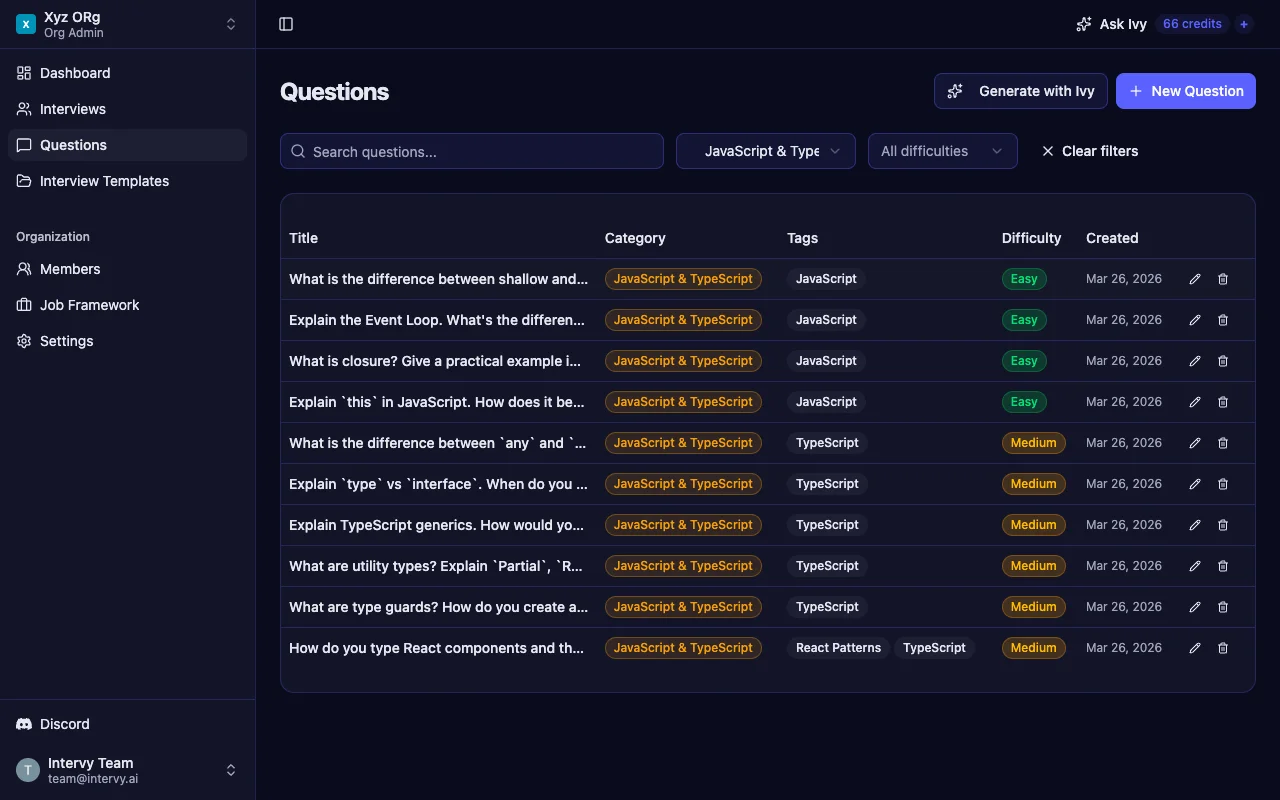
Task: Click the plus icon to buy more credits
Action: [x=1244, y=23]
